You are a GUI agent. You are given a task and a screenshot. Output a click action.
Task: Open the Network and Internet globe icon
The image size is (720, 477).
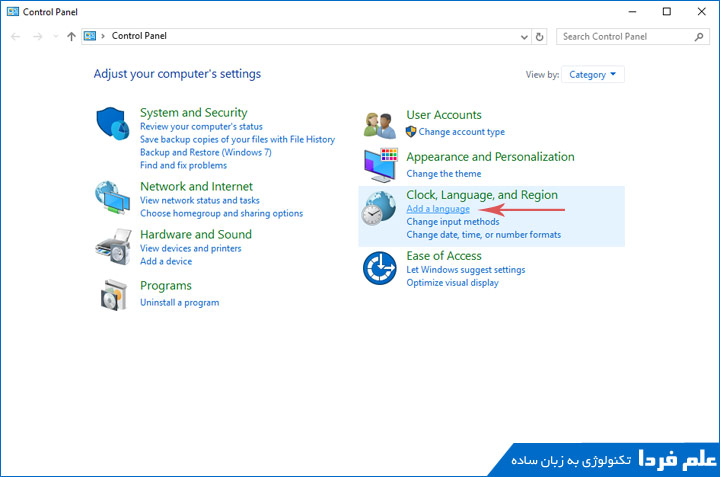click(x=113, y=198)
